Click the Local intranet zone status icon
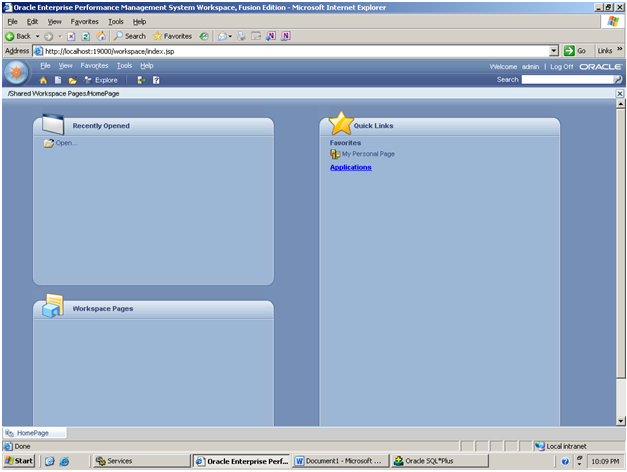Viewport: 627px width, 472px height. click(x=539, y=446)
